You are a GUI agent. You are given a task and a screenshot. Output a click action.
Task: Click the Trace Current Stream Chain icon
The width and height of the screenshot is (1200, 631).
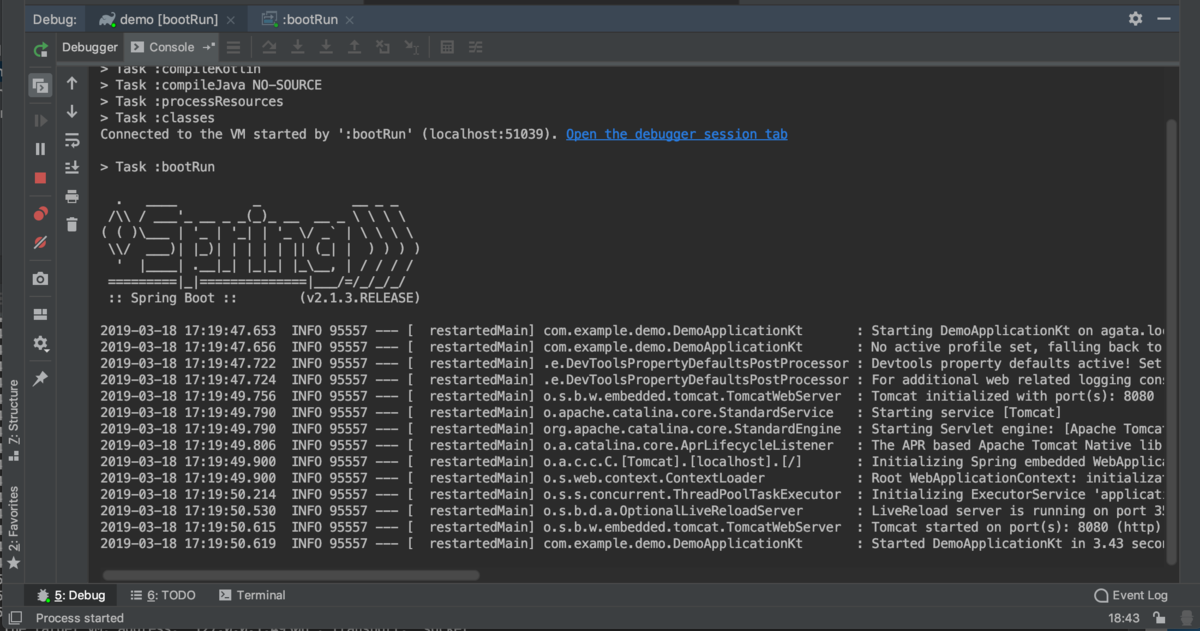coord(476,47)
